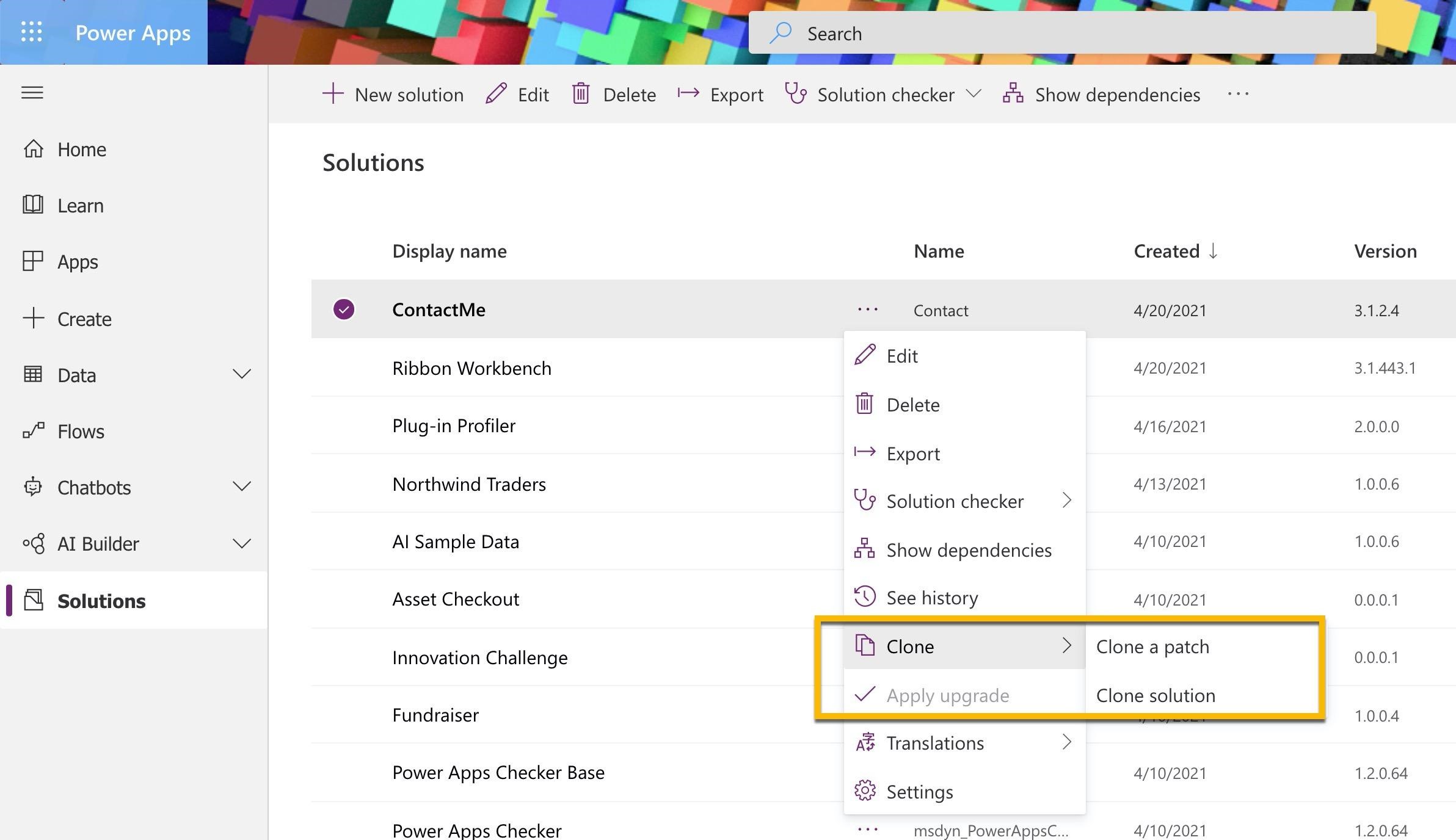Expand the Data section chevron

[242, 374]
